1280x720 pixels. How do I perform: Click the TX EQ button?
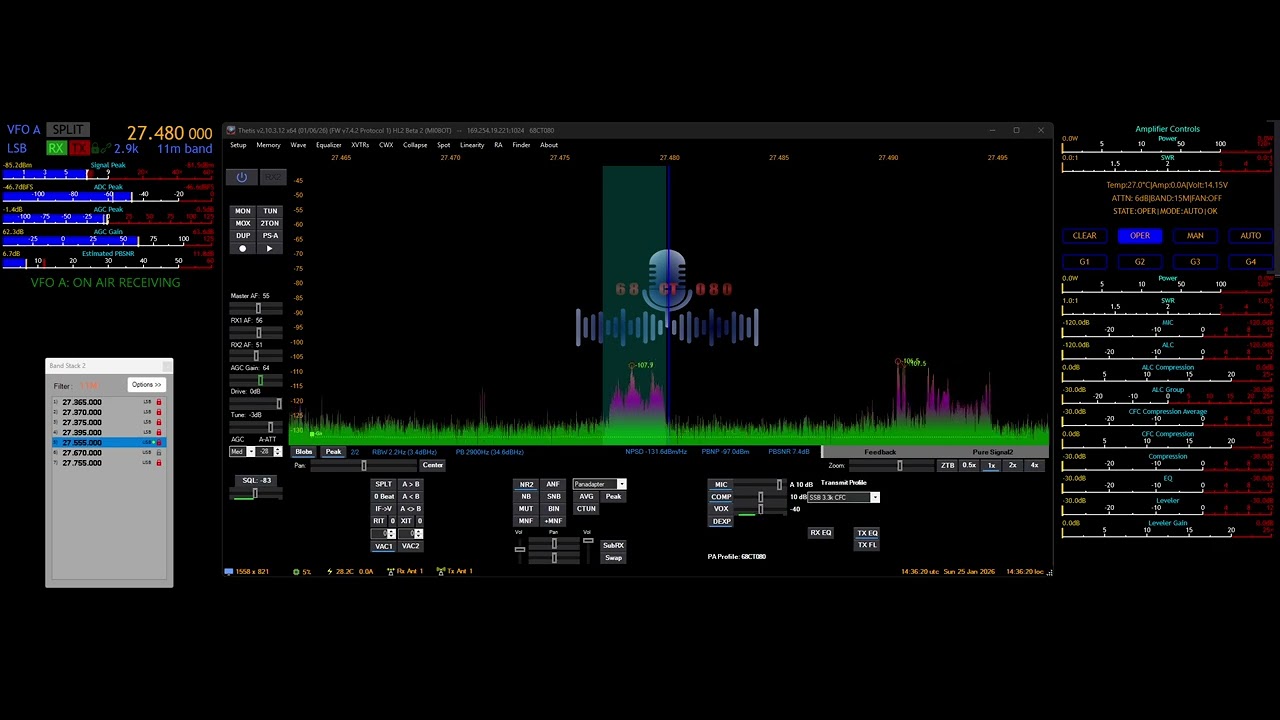pyautogui.click(x=867, y=533)
